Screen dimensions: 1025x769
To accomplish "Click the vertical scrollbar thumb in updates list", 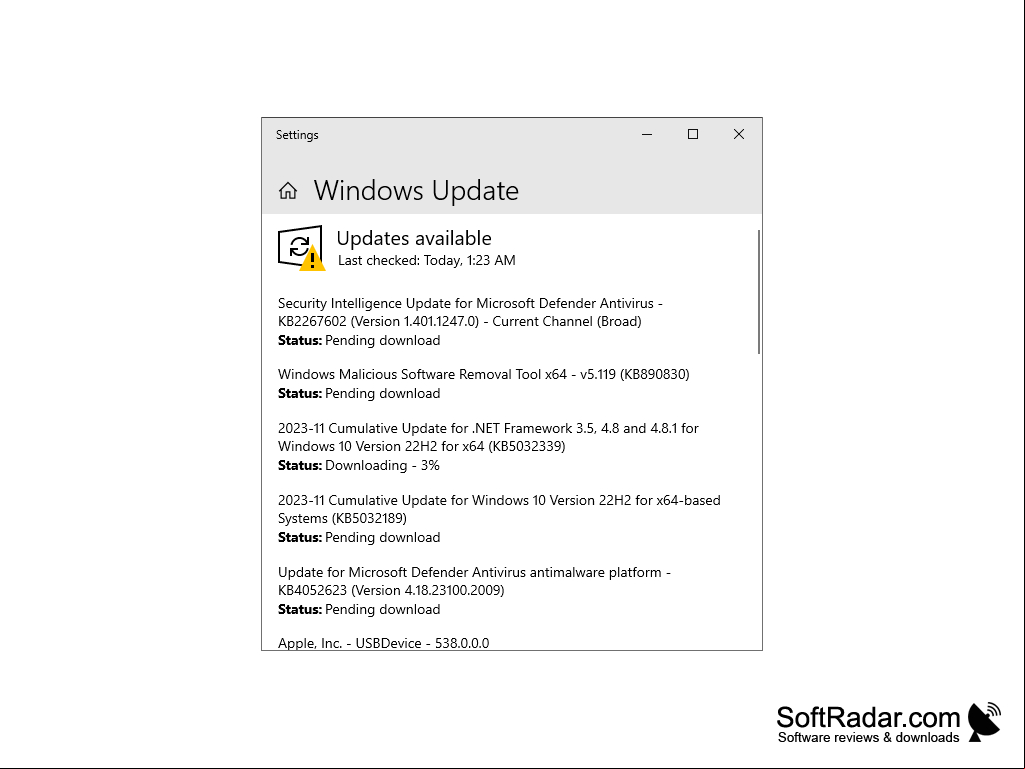I will tap(759, 292).
